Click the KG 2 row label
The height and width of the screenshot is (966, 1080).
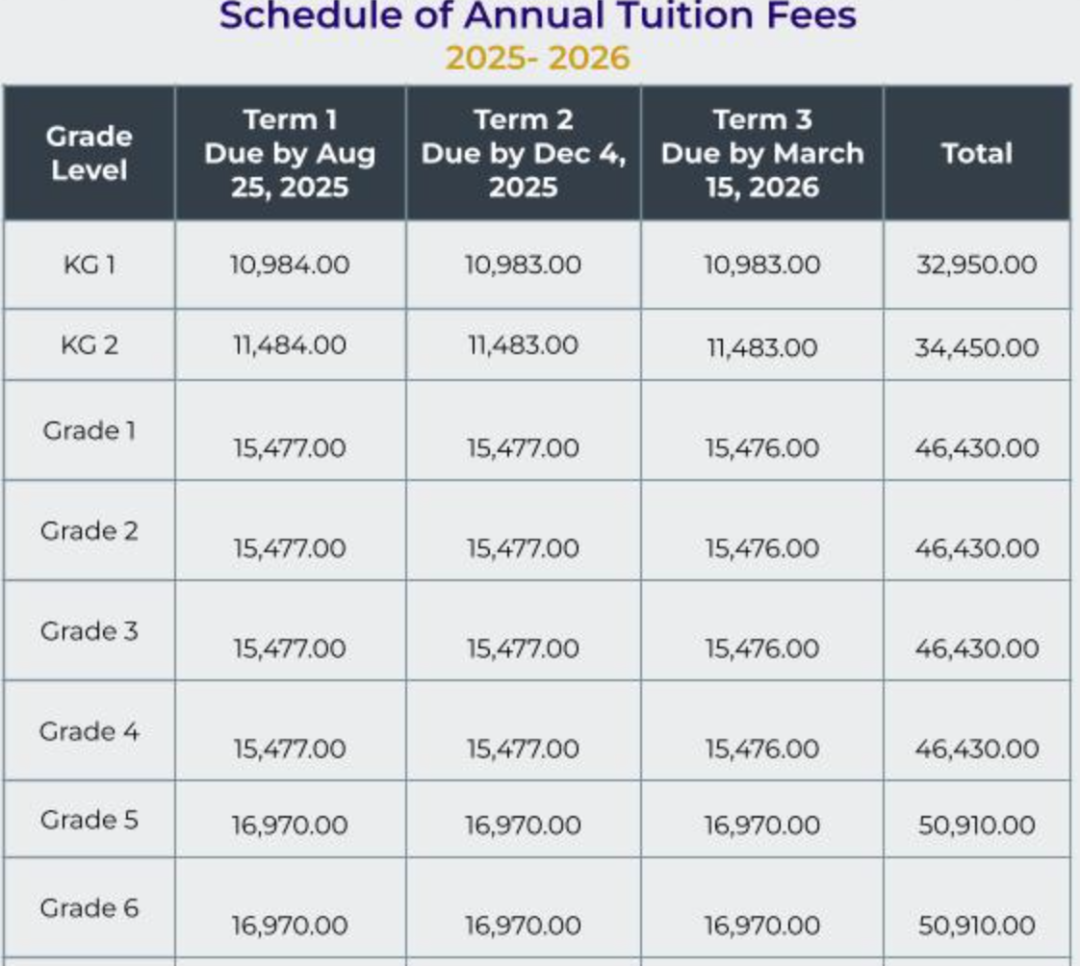tap(89, 345)
